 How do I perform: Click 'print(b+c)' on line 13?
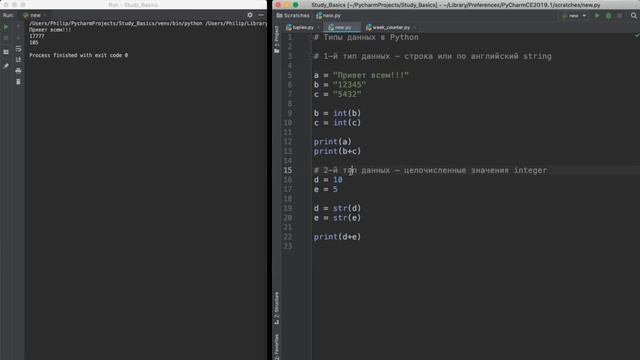(338, 151)
